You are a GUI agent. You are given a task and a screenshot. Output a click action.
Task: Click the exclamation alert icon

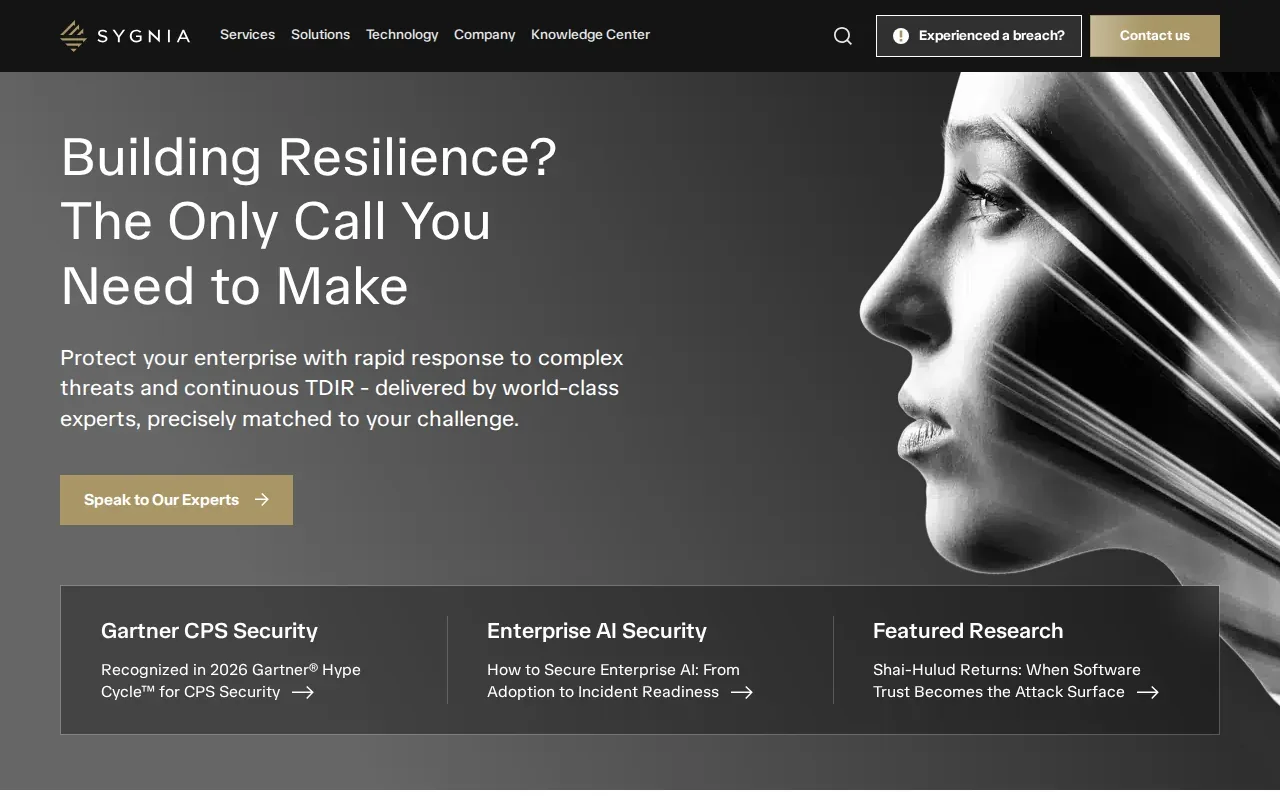coord(901,36)
